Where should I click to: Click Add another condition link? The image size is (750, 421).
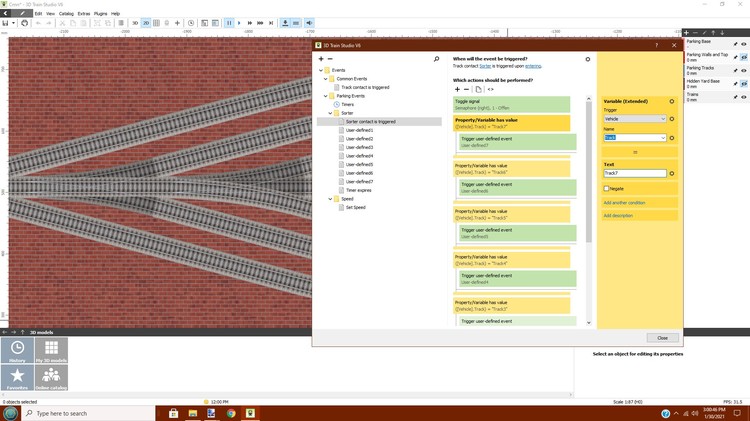(x=624, y=203)
